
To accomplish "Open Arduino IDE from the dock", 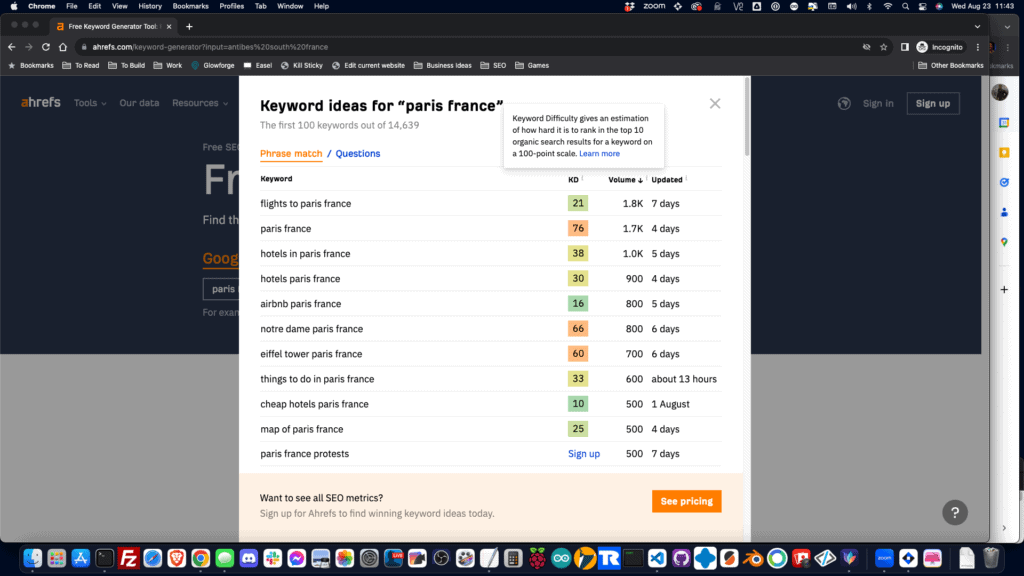I will (x=561, y=558).
